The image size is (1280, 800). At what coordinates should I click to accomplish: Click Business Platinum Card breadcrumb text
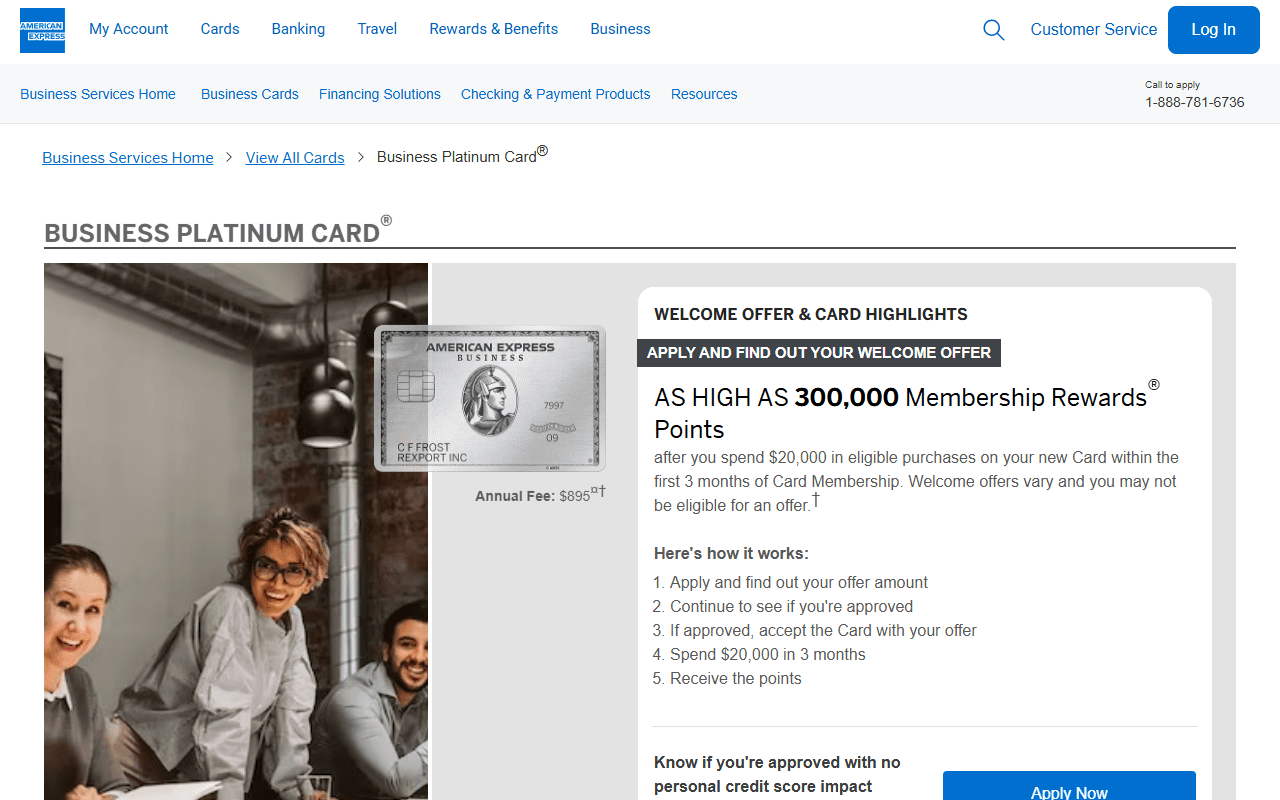tap(462, 156)
